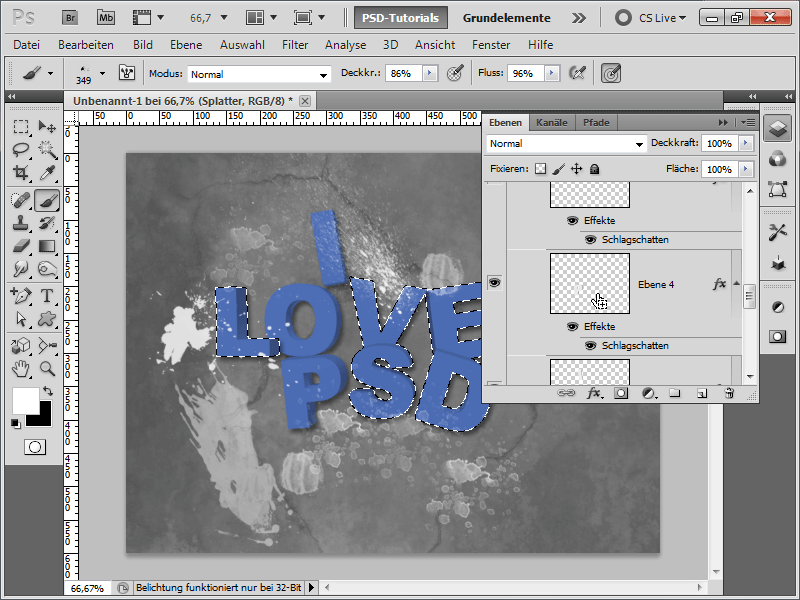The height and width of the screenshot is (600, 800).
Task: Open Fluss flow slider arrow
Action: point(552,73)
